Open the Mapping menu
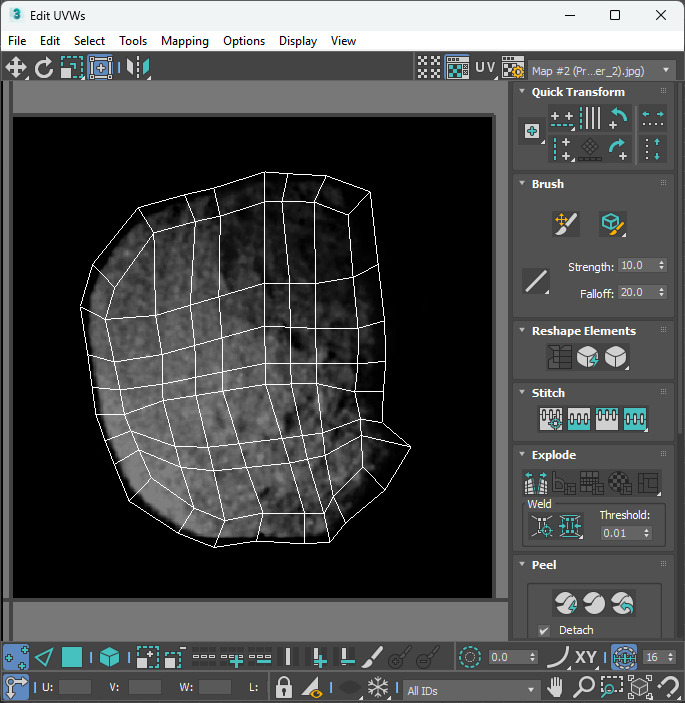The height and width of the screenshot is (703, 685). (185, 41)
